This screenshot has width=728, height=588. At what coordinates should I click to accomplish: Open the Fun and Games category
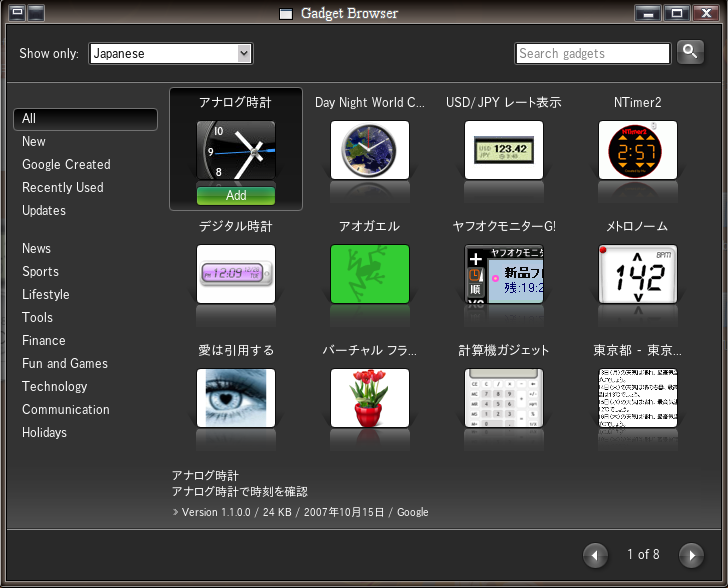click(x=65, y=364)
